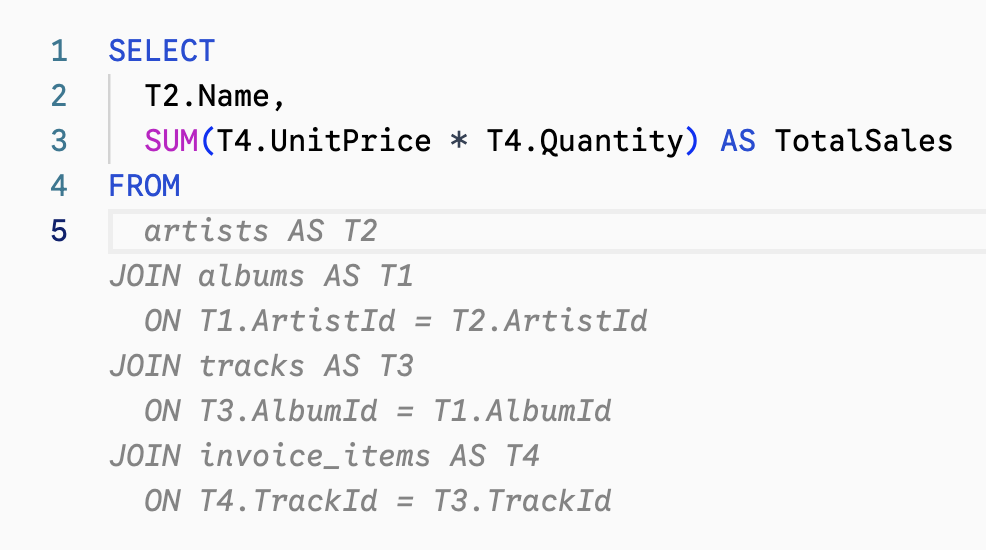Screen dimensions: 986x550
Task: Click the 'JOIN tracks AS T3' suggestion line
Action: [260, 366]
